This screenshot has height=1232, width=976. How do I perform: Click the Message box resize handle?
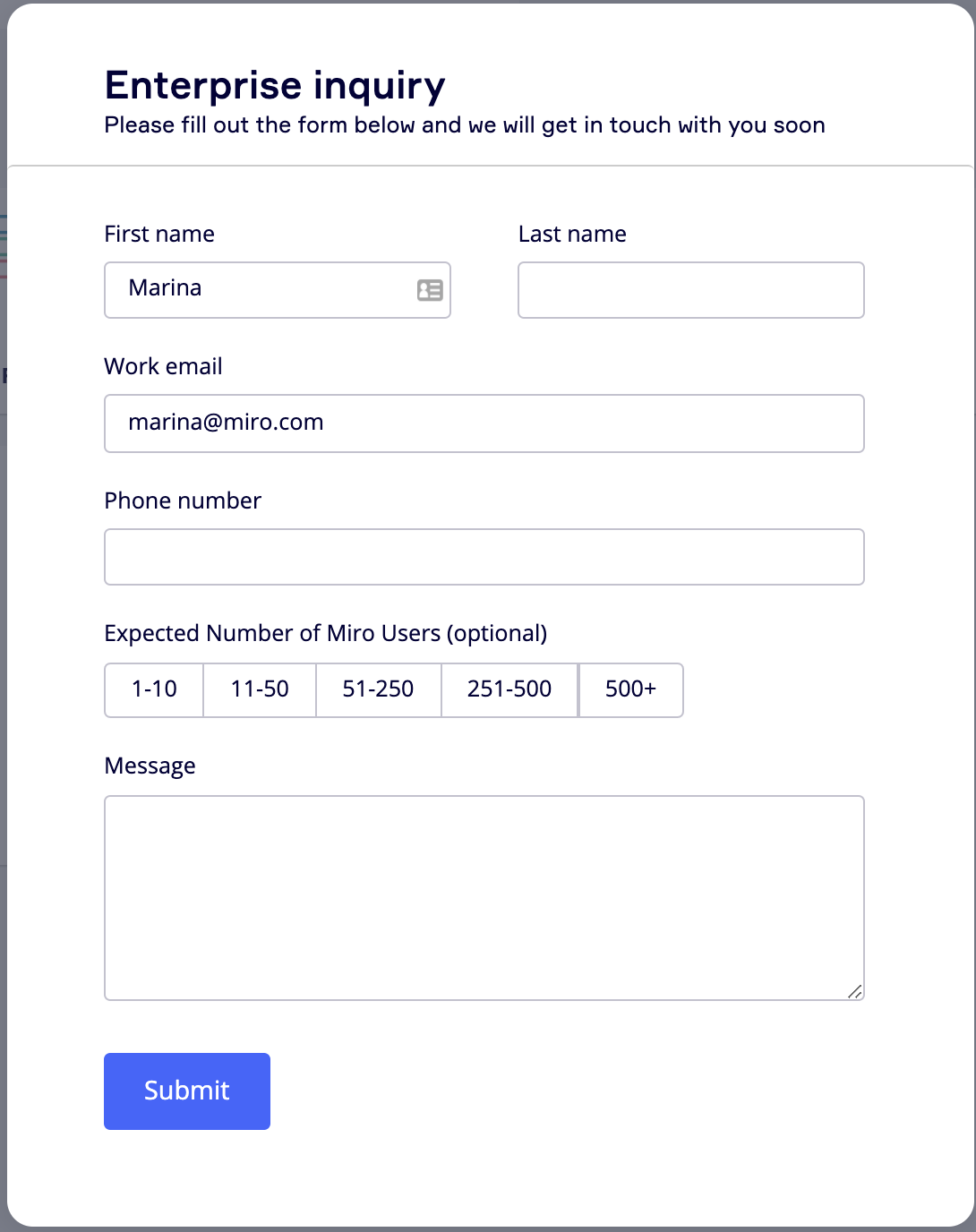854,991
